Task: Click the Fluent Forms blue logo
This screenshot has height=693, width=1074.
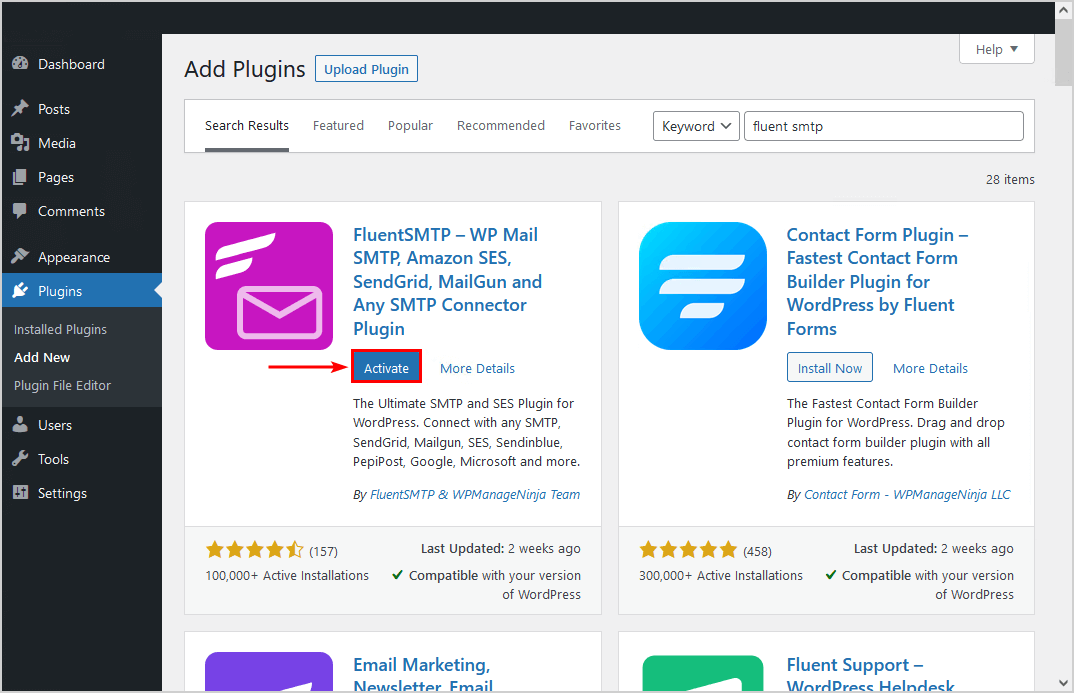Action: pyautogui.click(x=703, y=286)
